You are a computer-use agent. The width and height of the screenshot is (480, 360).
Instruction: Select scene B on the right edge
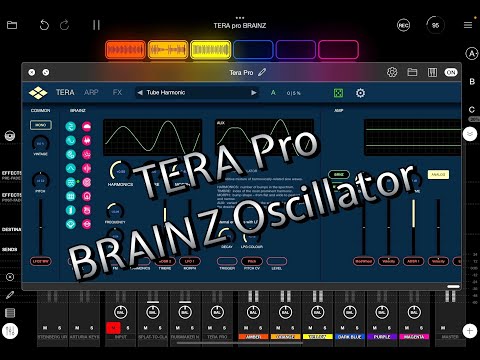click(472, 81)
